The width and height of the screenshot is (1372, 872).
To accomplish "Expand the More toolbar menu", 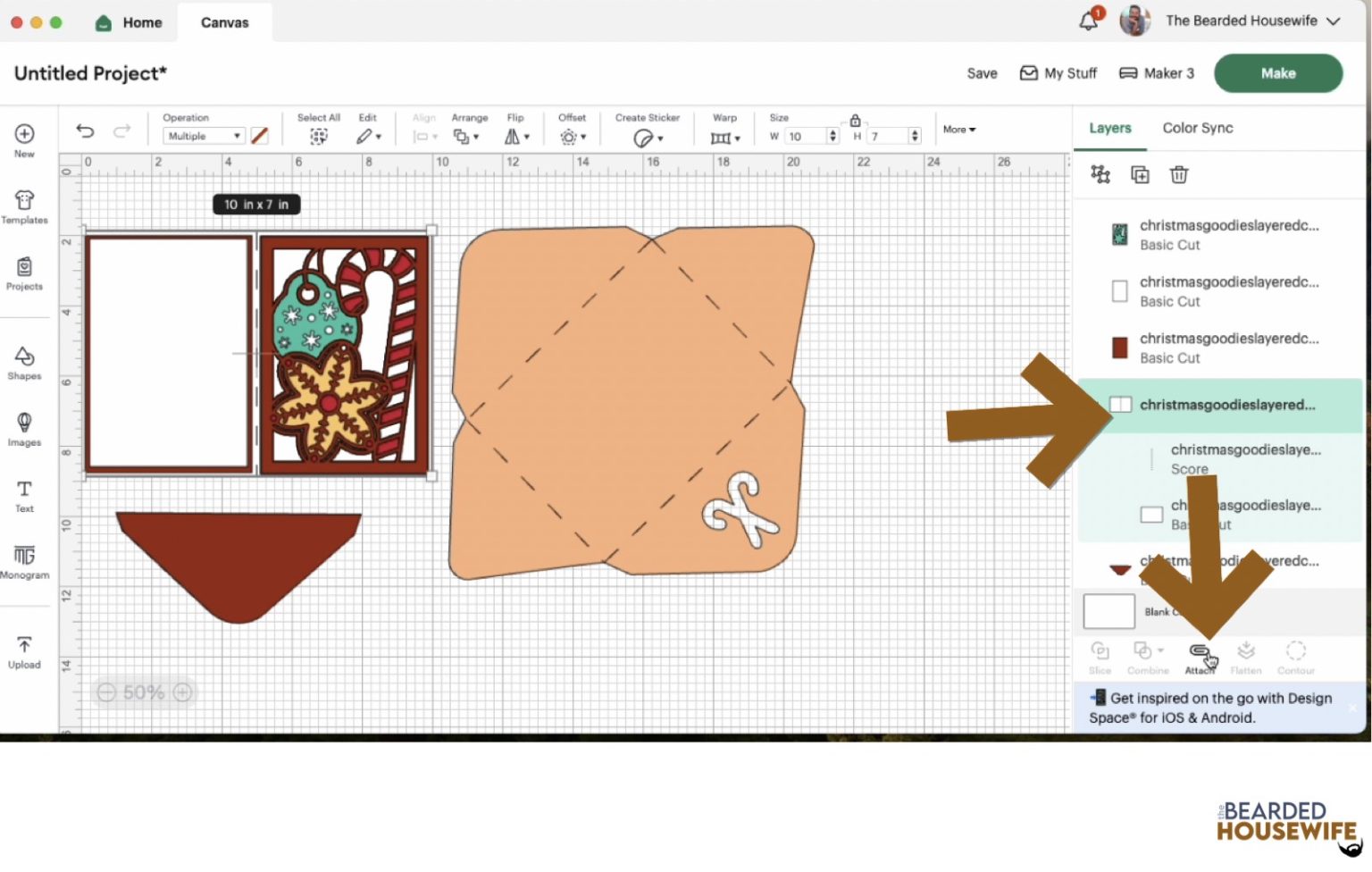I will click(x=959, y=130).
